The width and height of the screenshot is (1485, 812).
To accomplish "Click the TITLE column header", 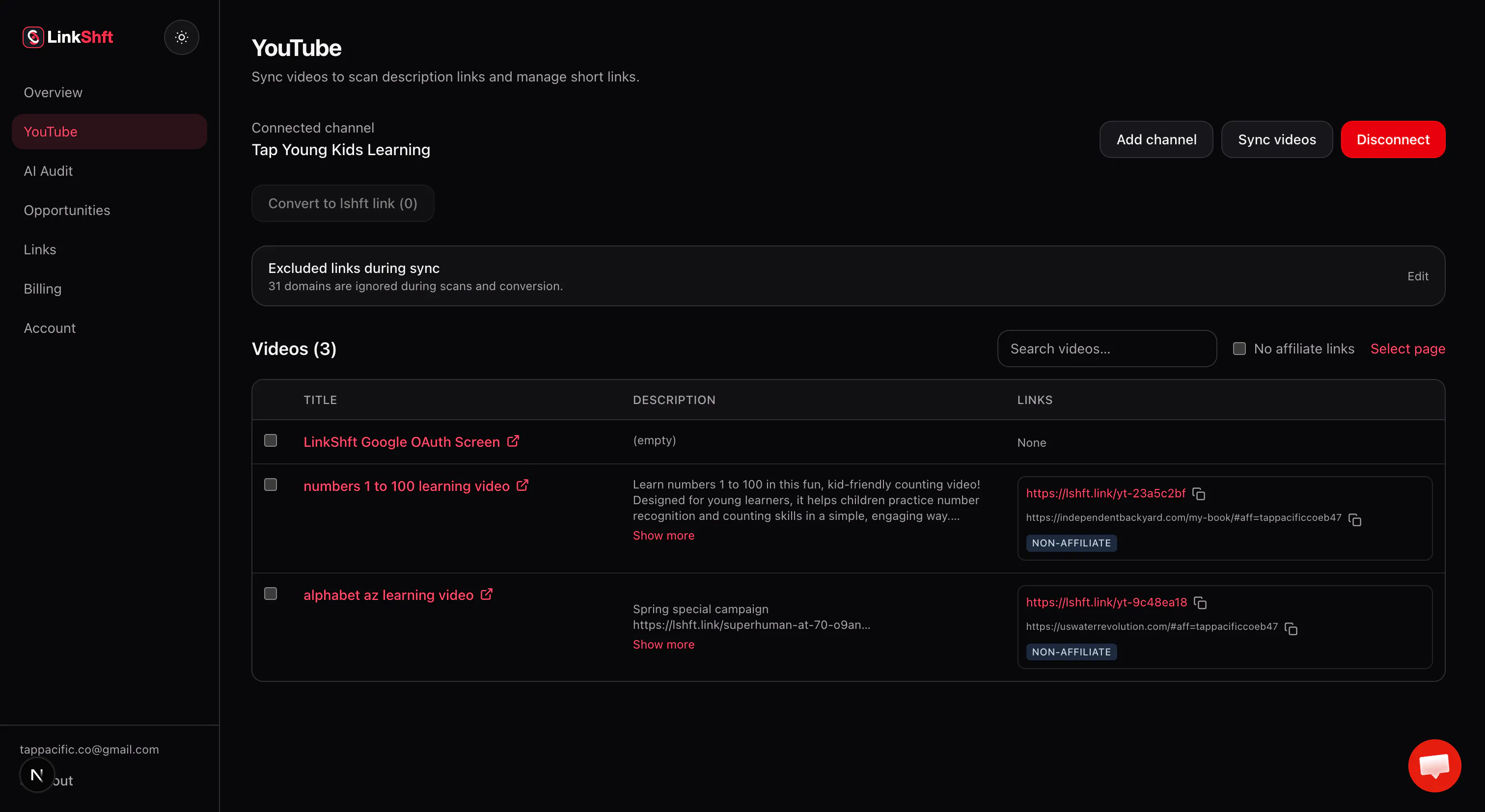I will coord(320,400).
